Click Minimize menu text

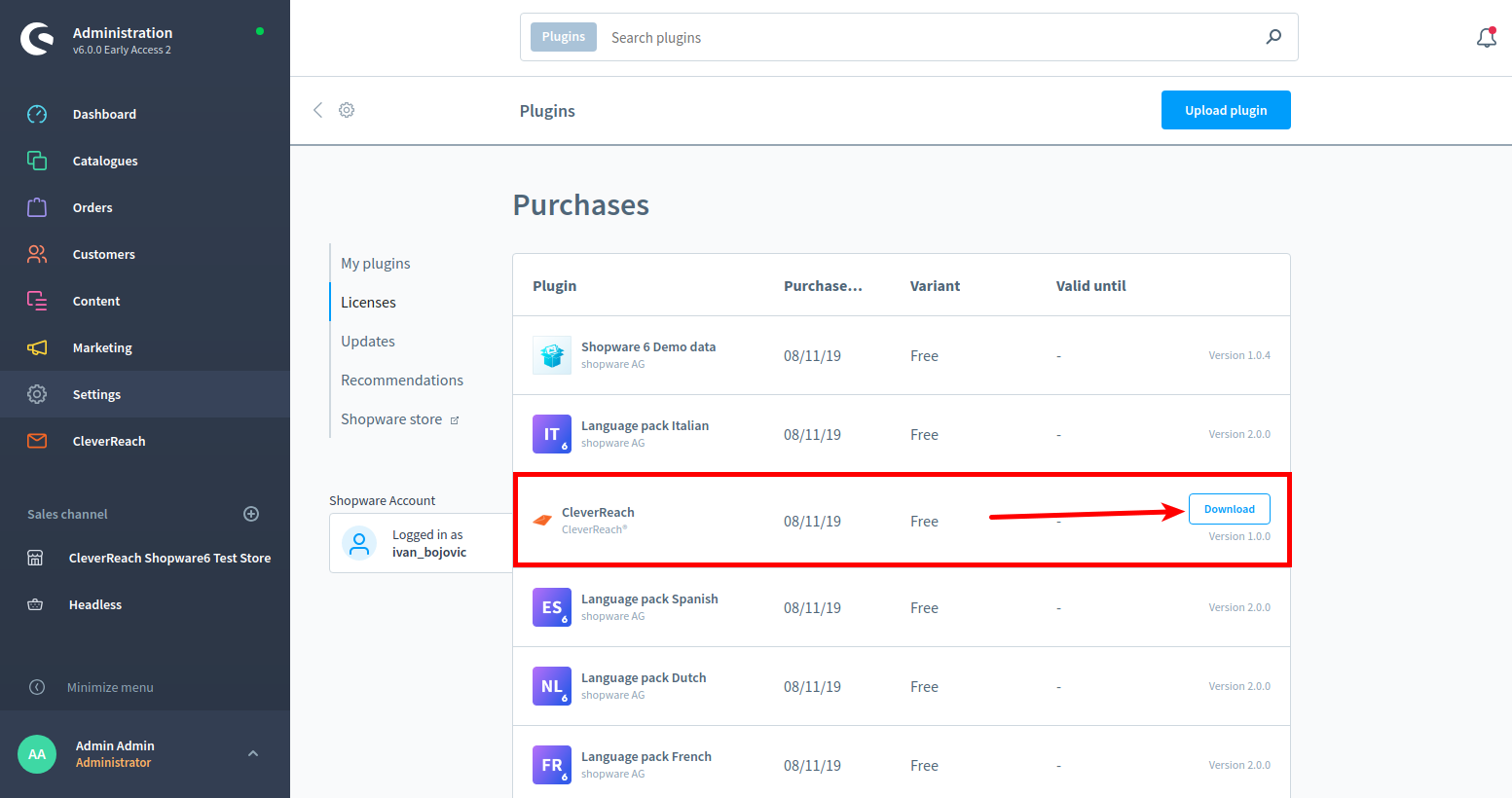tap(110, 687)
